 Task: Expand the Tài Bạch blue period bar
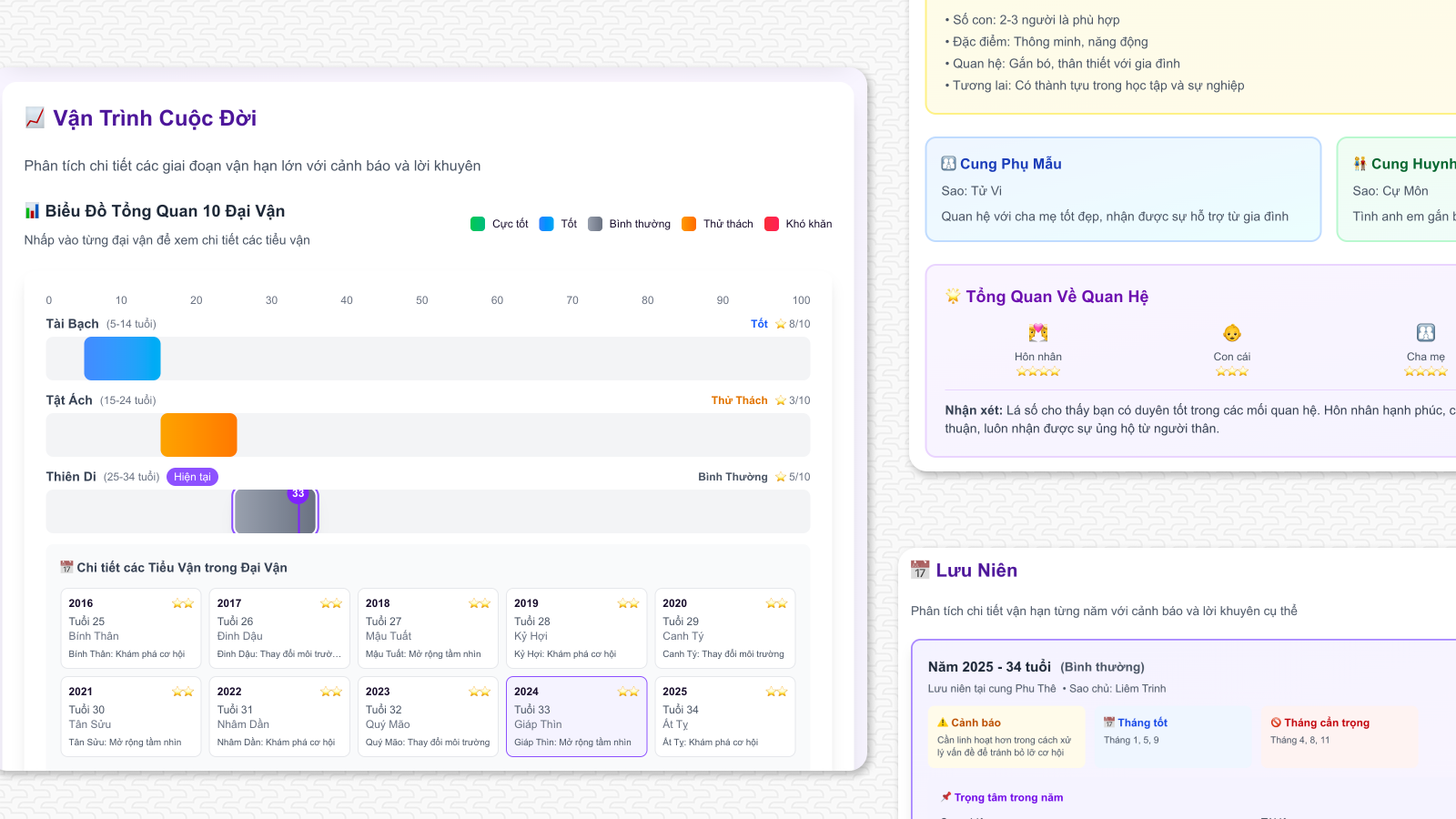tap(122, 359)
